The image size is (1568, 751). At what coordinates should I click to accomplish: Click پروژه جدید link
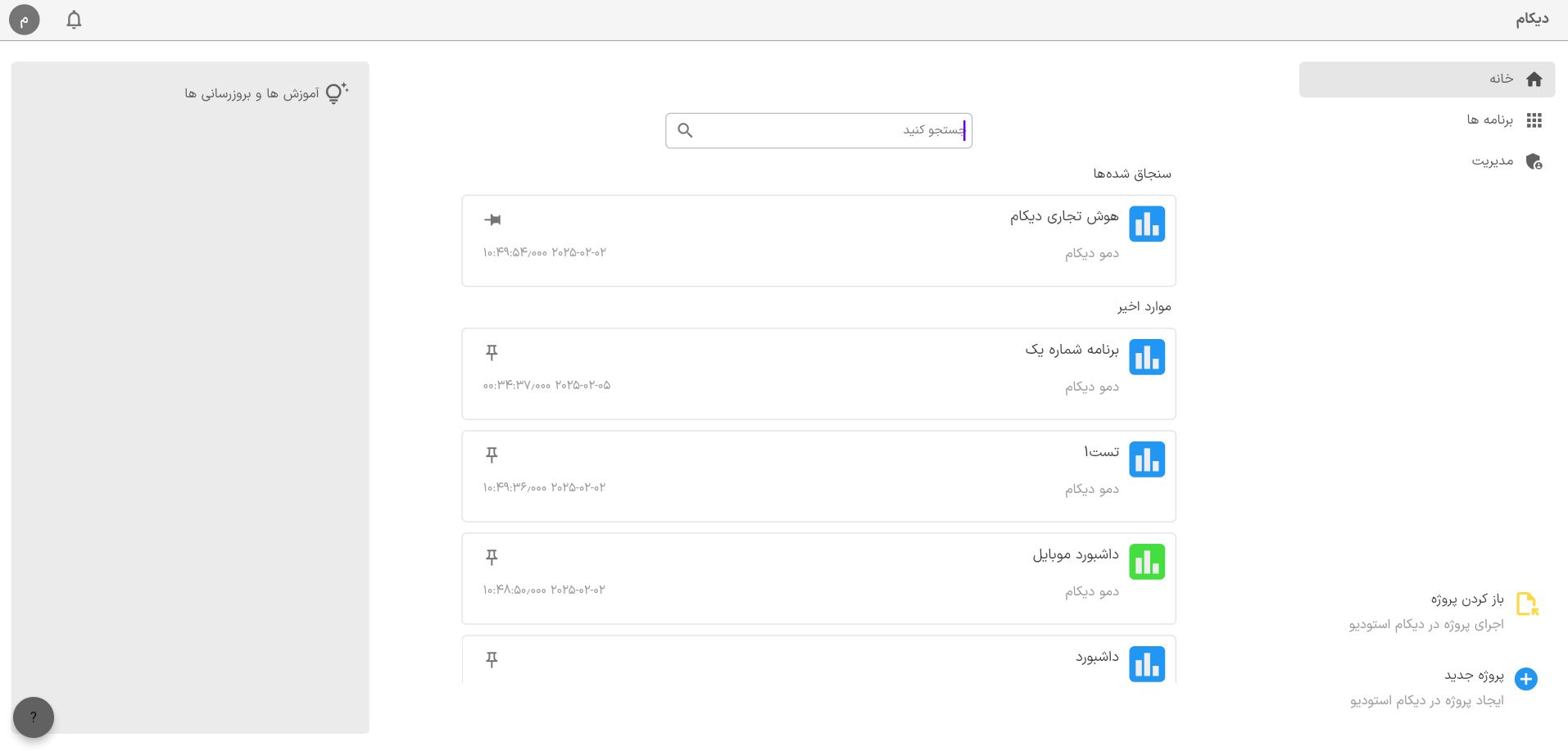point(1474,675)
